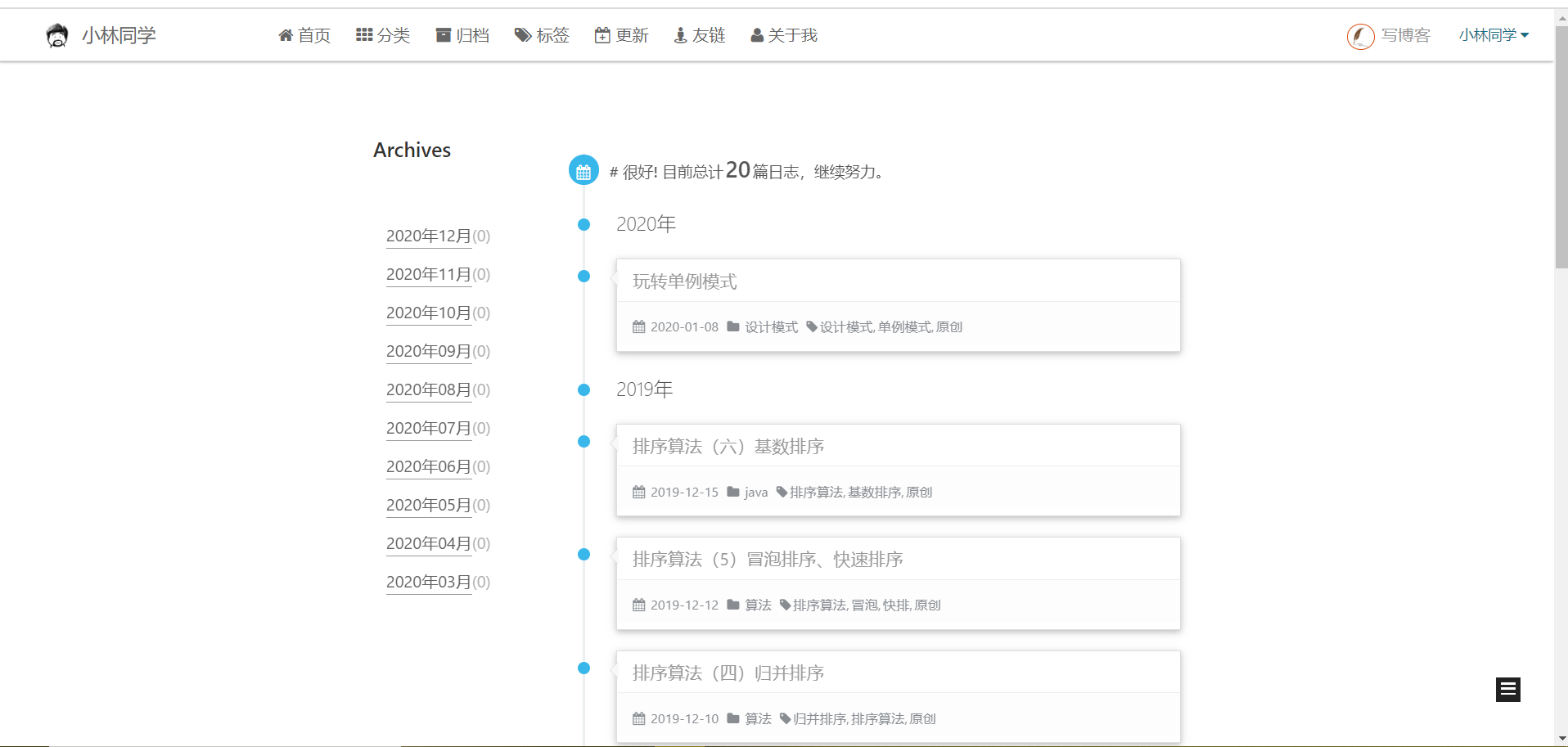Image resolution: width=1568 pixels, height=747 pixels.
Task: Open the 2020年09月 archive link
Action: coord(429,352)
